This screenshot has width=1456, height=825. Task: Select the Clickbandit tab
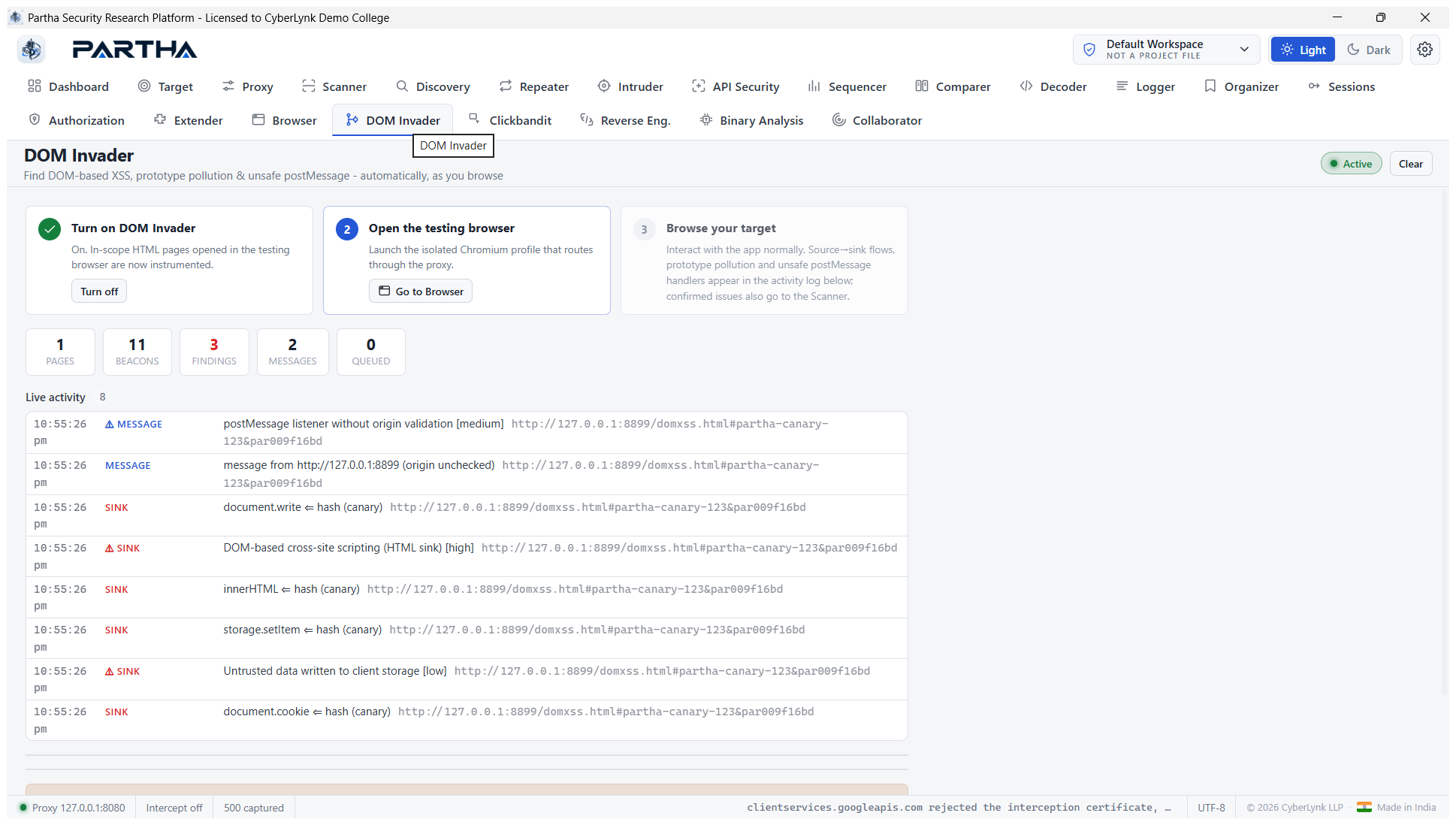[x=510, y=120]
